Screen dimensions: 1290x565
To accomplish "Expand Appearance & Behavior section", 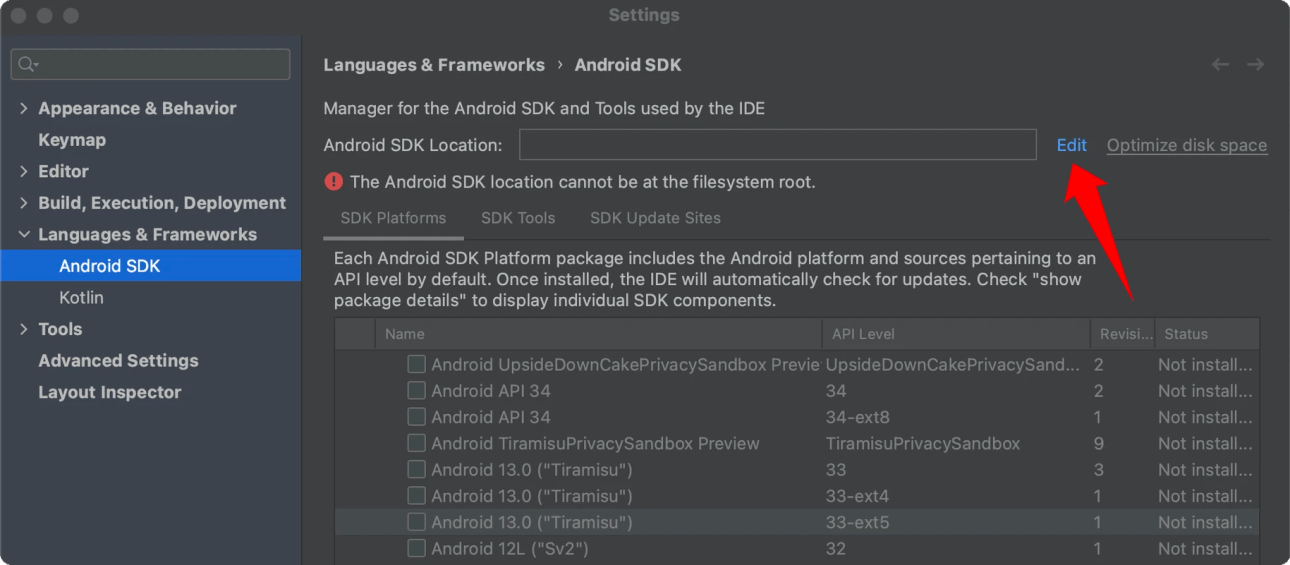I will pyautogui.click(x=24, y=108).
